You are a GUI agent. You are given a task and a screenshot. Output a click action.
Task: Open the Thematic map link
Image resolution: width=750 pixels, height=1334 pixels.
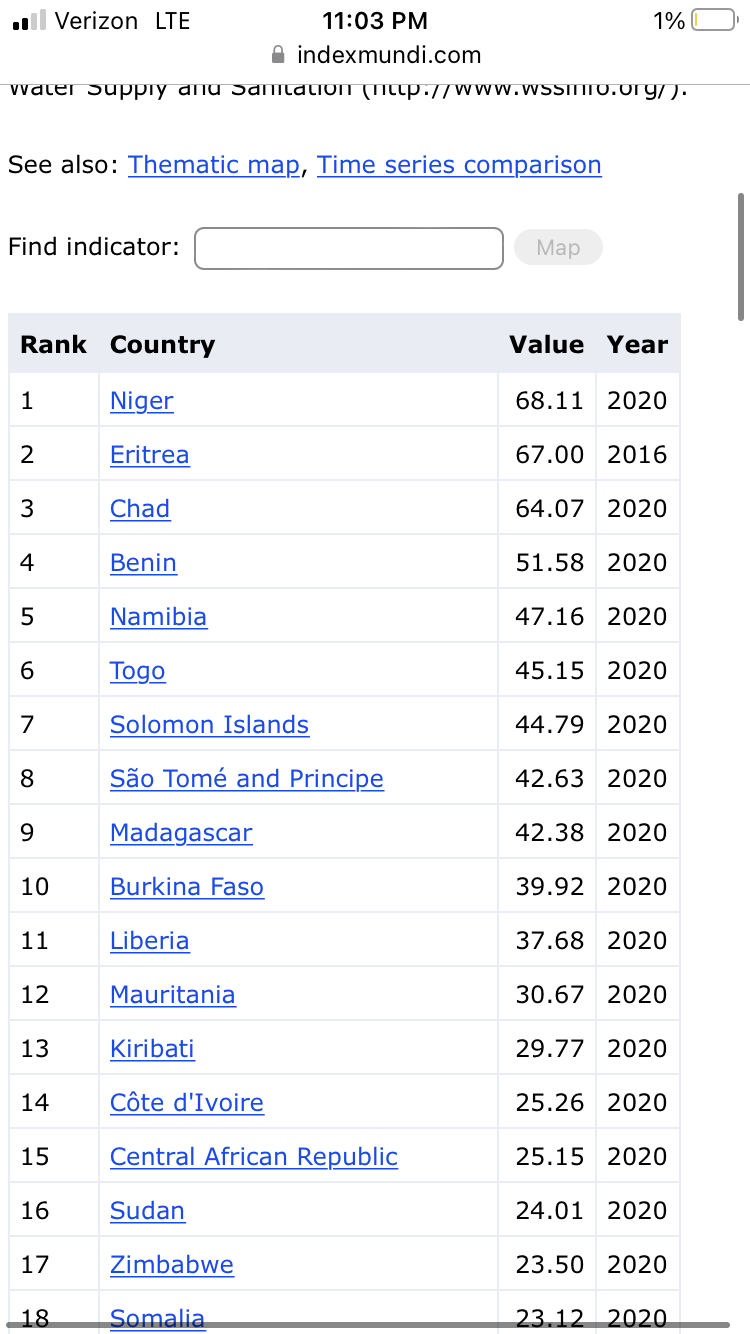click(x=214, y=165)
